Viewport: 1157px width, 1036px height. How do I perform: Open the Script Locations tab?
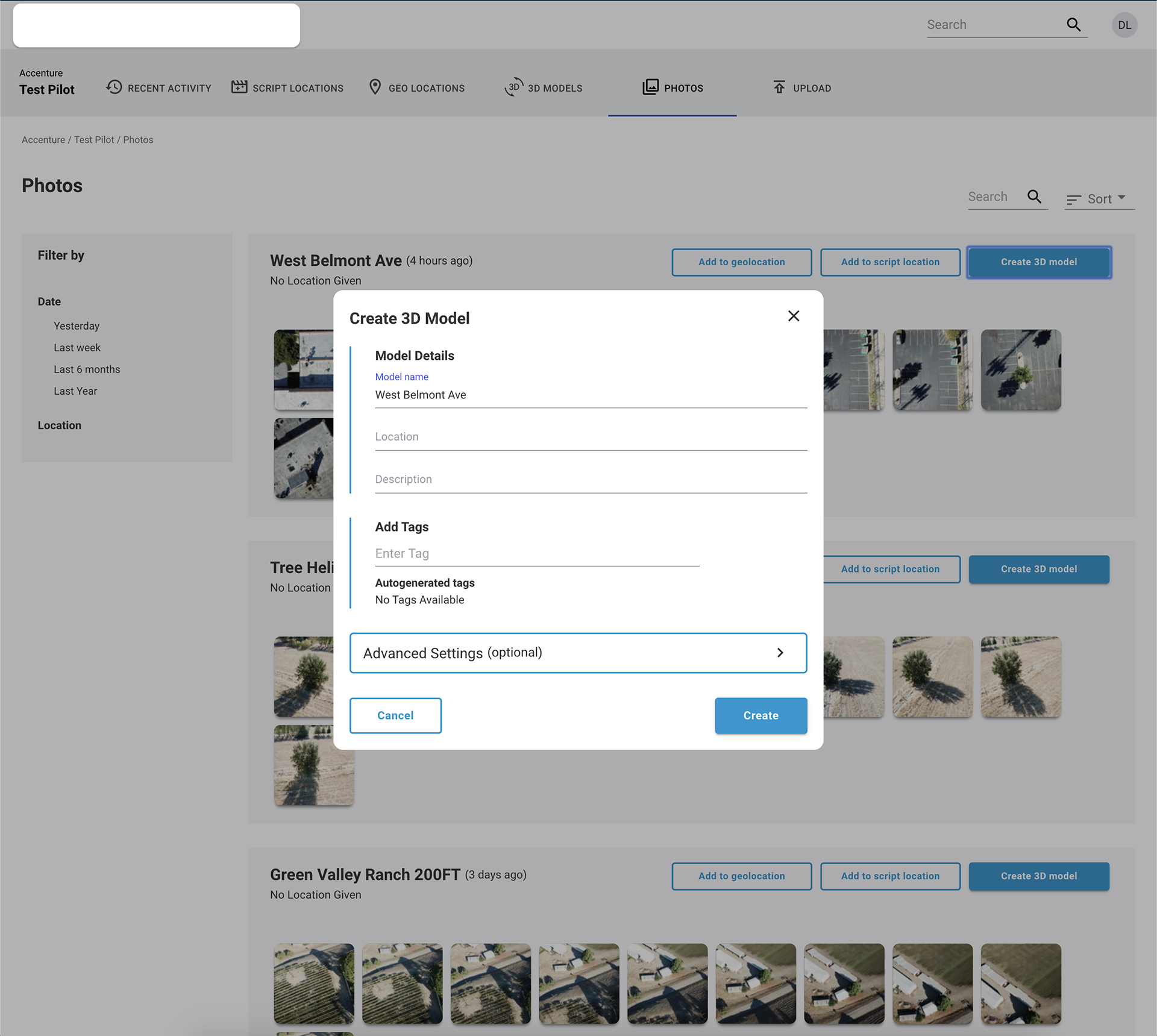click(287, 87)
